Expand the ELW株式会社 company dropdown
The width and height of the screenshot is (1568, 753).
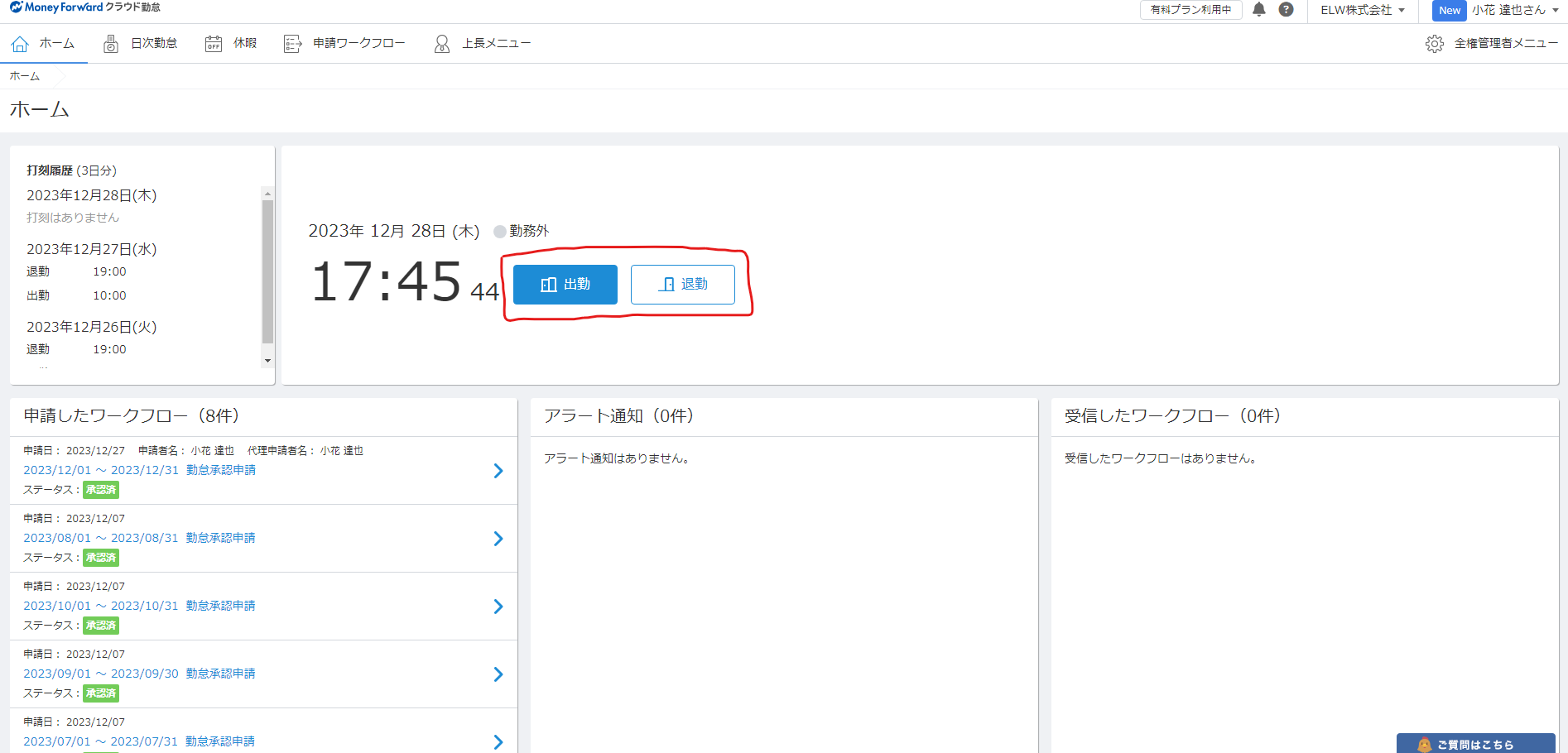(x=1362, y=11)
